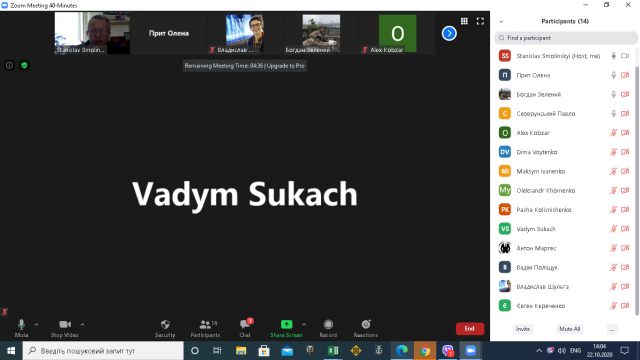Open Microsoft Store from taskbar
Image resolution: width=640 pixels, height=360 pixels.
click(x=264, y=351)
